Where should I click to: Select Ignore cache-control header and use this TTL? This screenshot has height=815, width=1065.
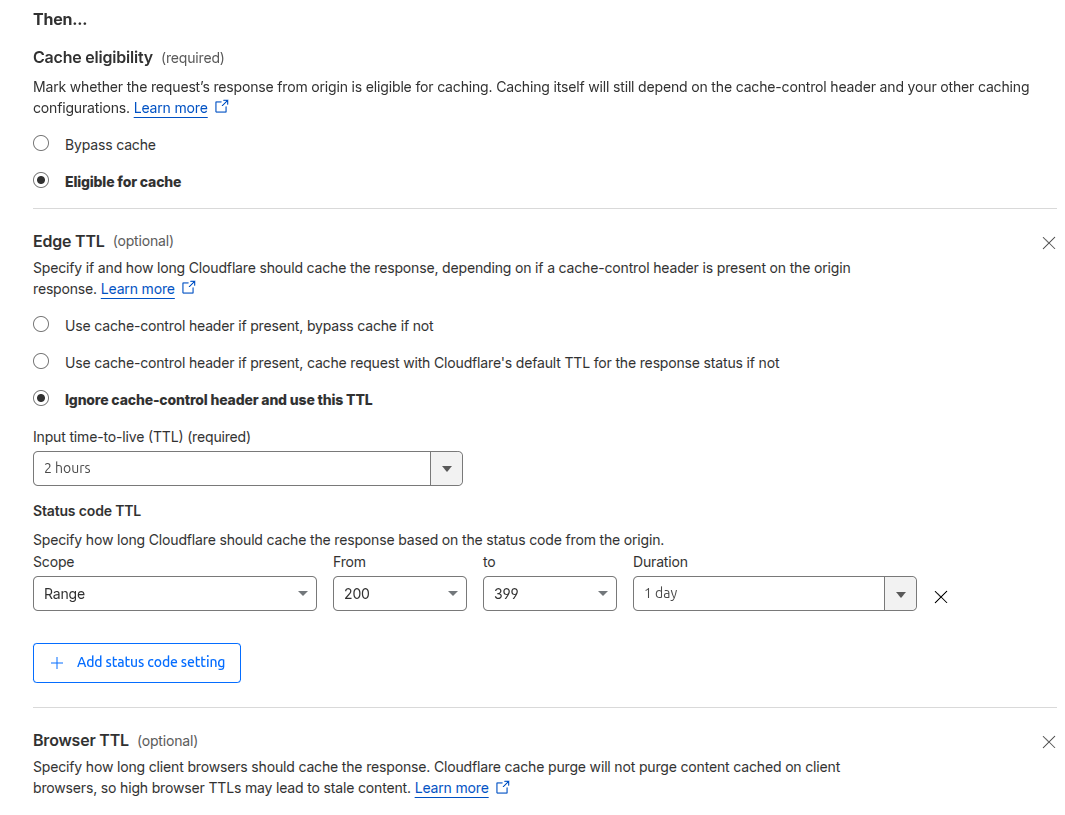41,399
